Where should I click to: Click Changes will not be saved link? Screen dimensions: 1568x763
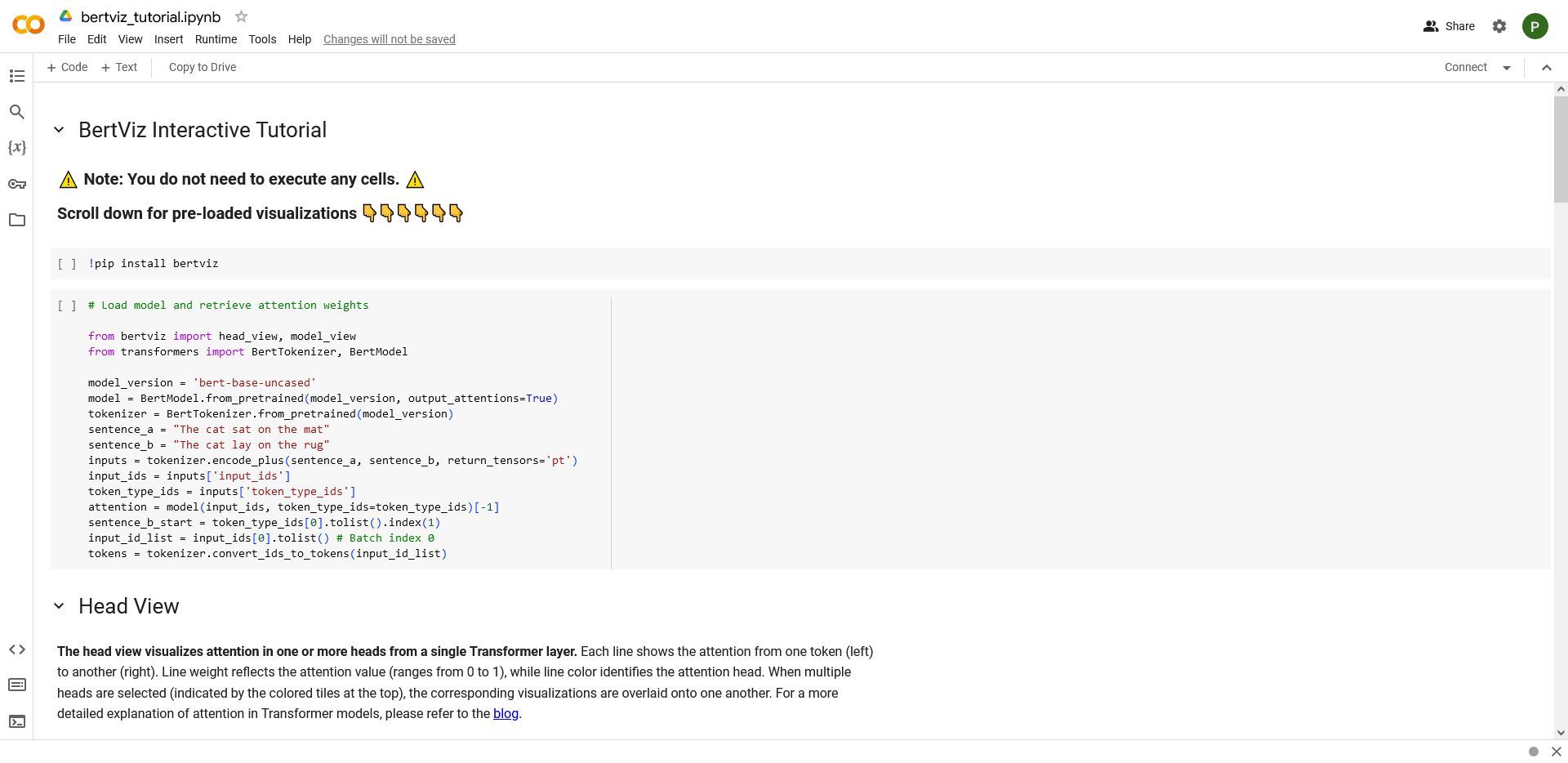(390, 39)
